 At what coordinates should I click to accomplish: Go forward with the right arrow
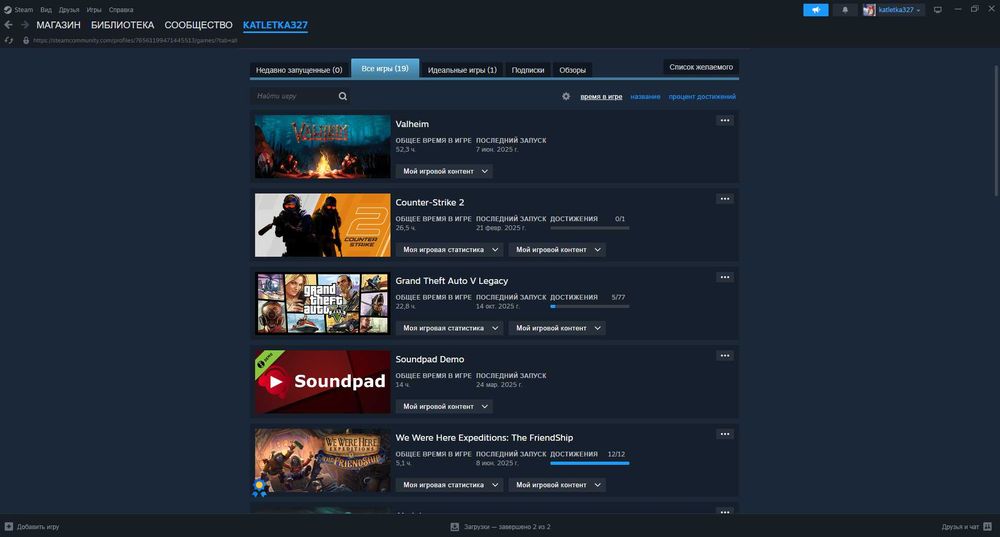point(24,25)
